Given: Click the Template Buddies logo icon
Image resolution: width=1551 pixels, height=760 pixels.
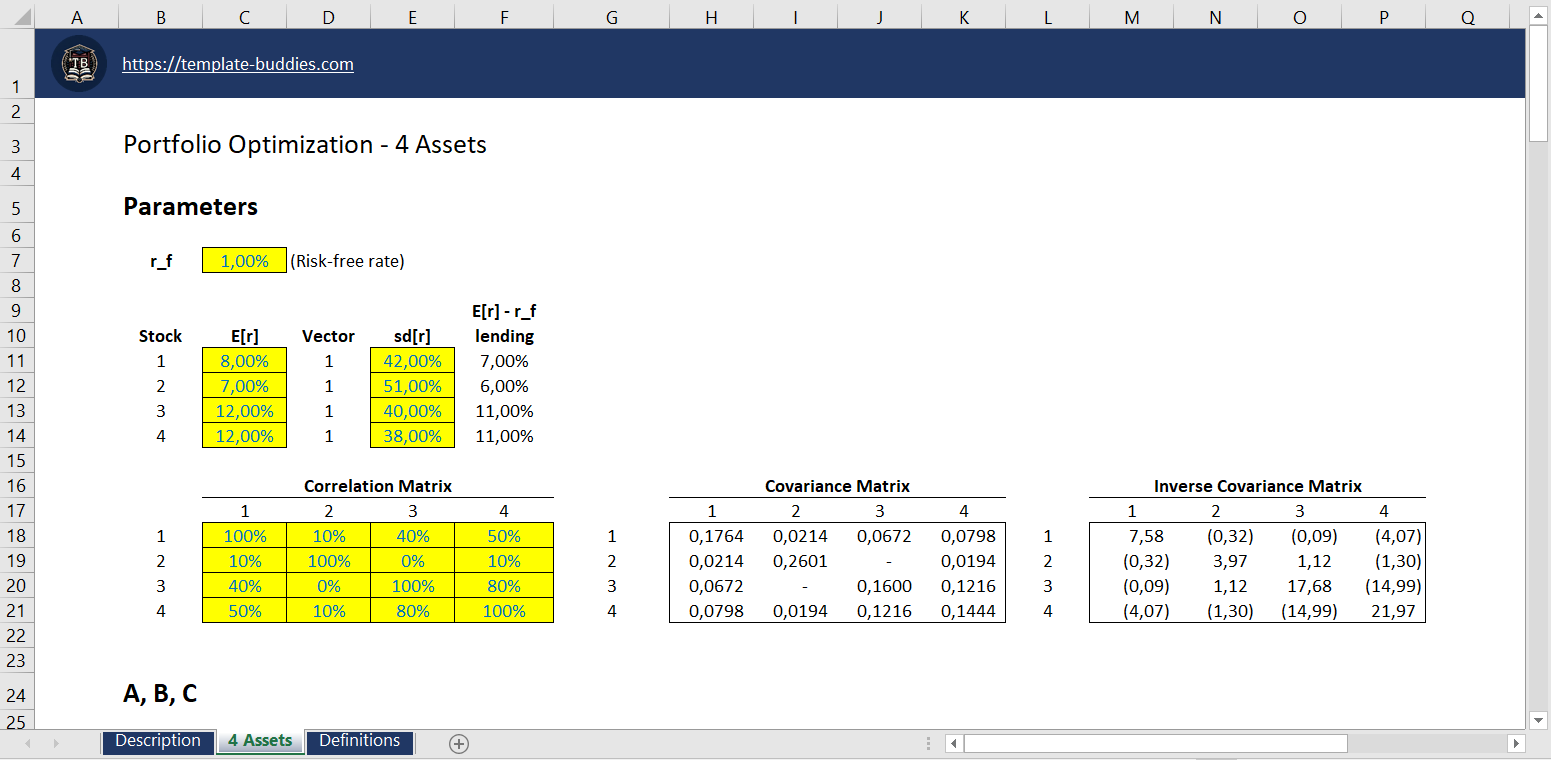Looking at the screenshot, I should [78, 62].
